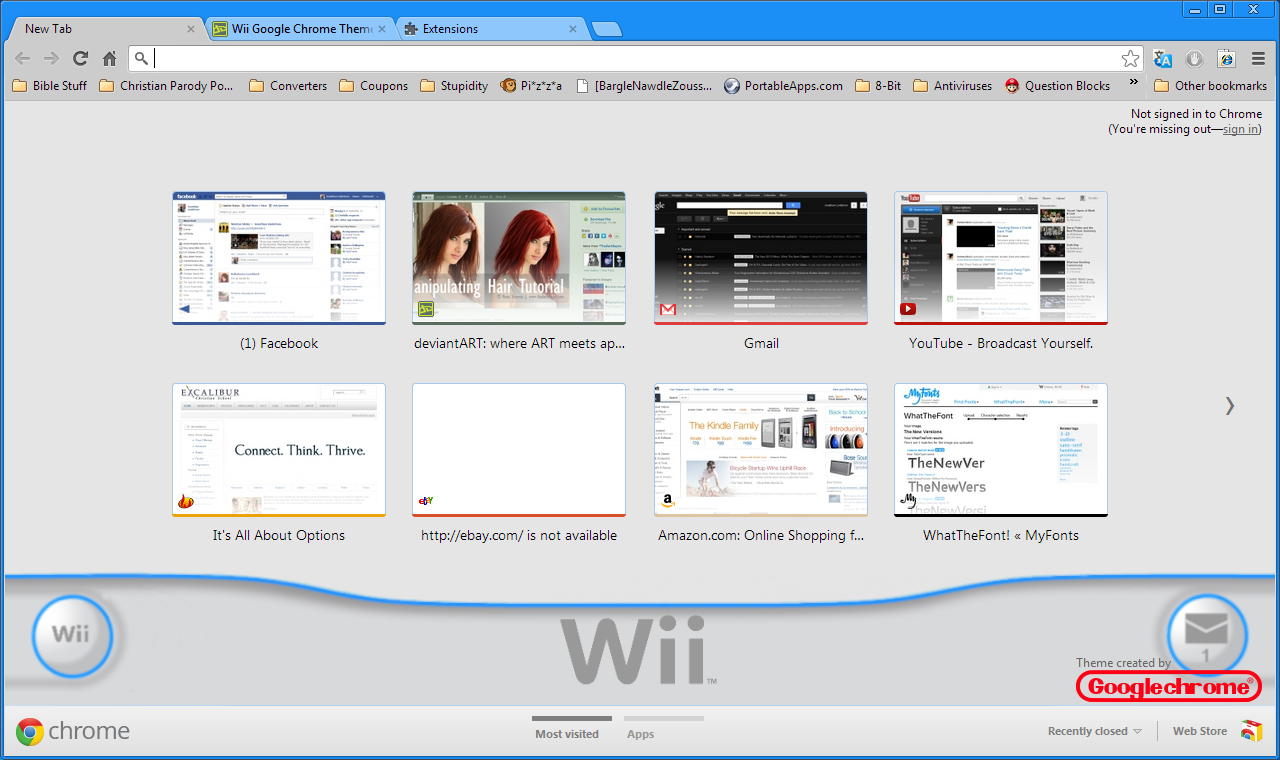The width and height of the screenshot is (1280, 760).
Task: Open the Google Translate extension icon
Action: pyautogui.click(x=1162, y=59)
